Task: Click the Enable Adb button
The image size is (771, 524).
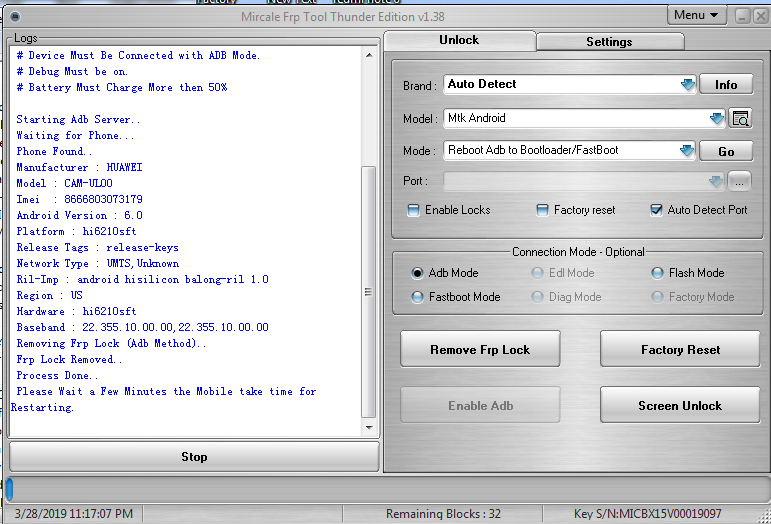Action: [x=480, y=405]
